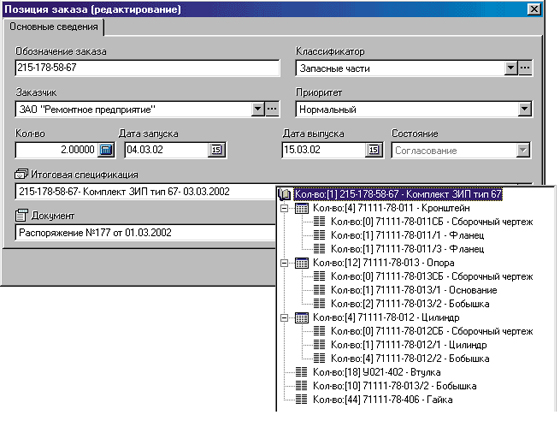Click the Документ field Распоряжение №177

146,233
